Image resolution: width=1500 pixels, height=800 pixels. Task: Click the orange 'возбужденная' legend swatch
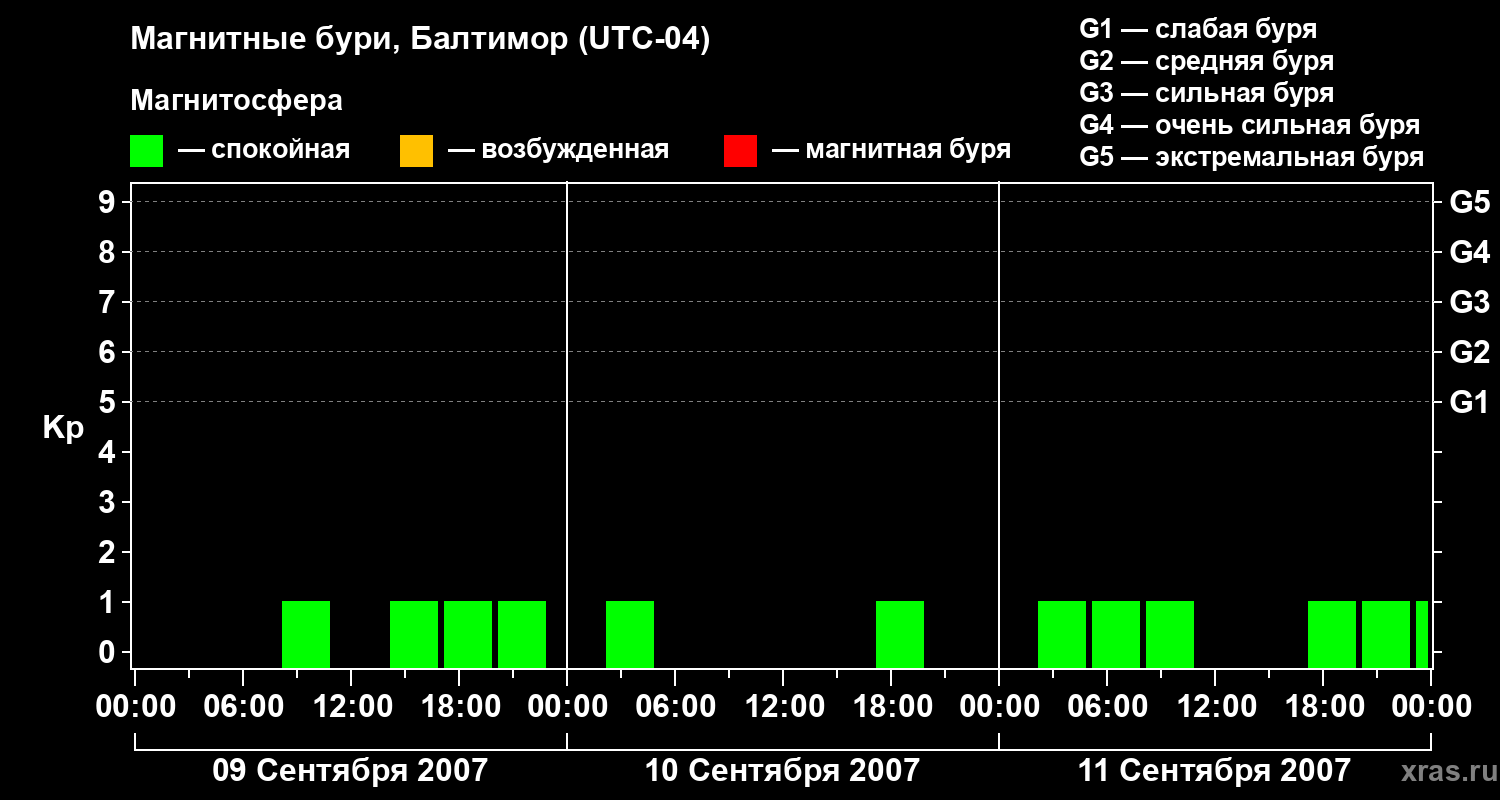tap(416, 151)
